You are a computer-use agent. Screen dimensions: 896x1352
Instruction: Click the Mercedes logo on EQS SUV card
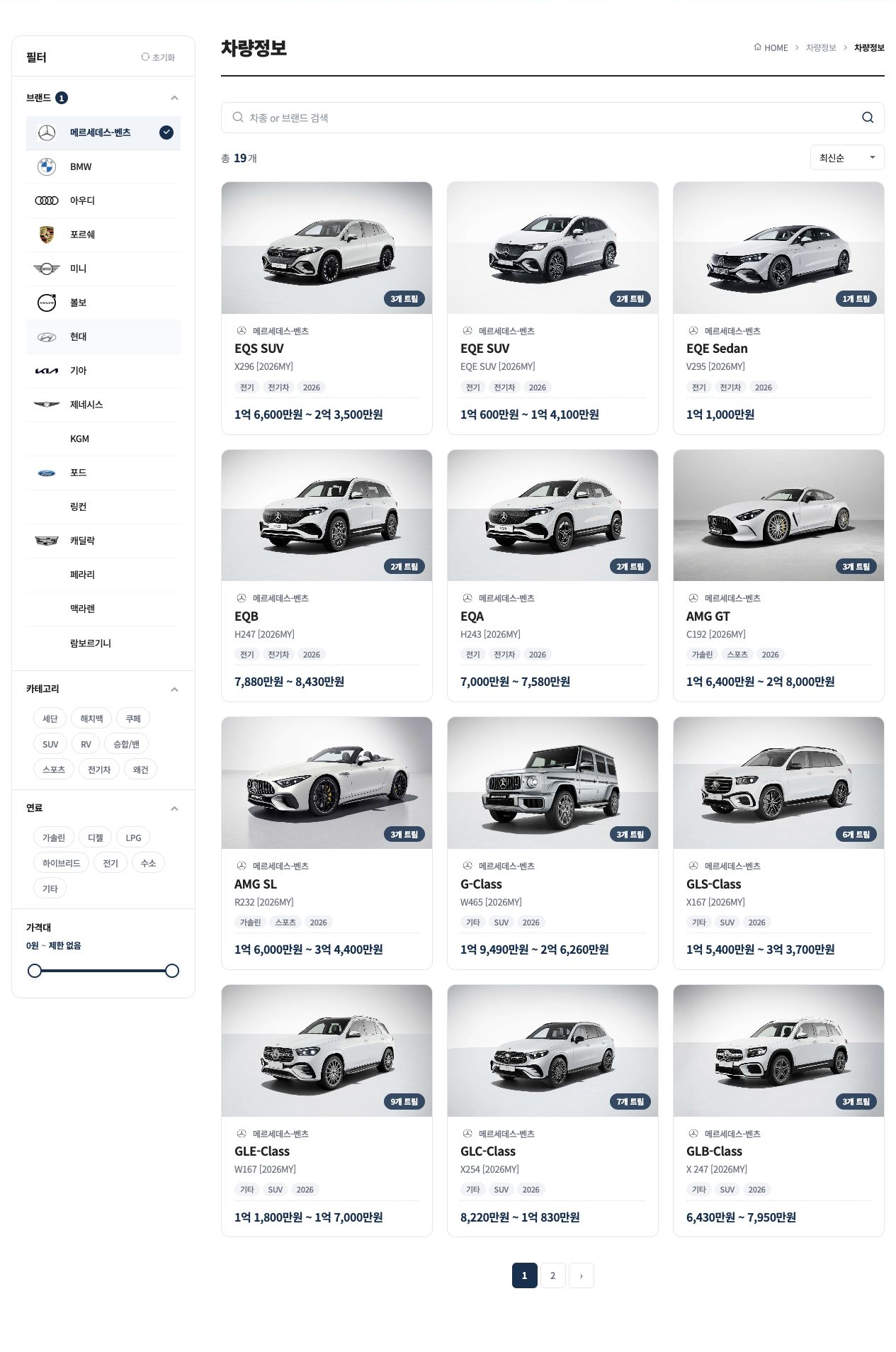[x=242, y=331]
